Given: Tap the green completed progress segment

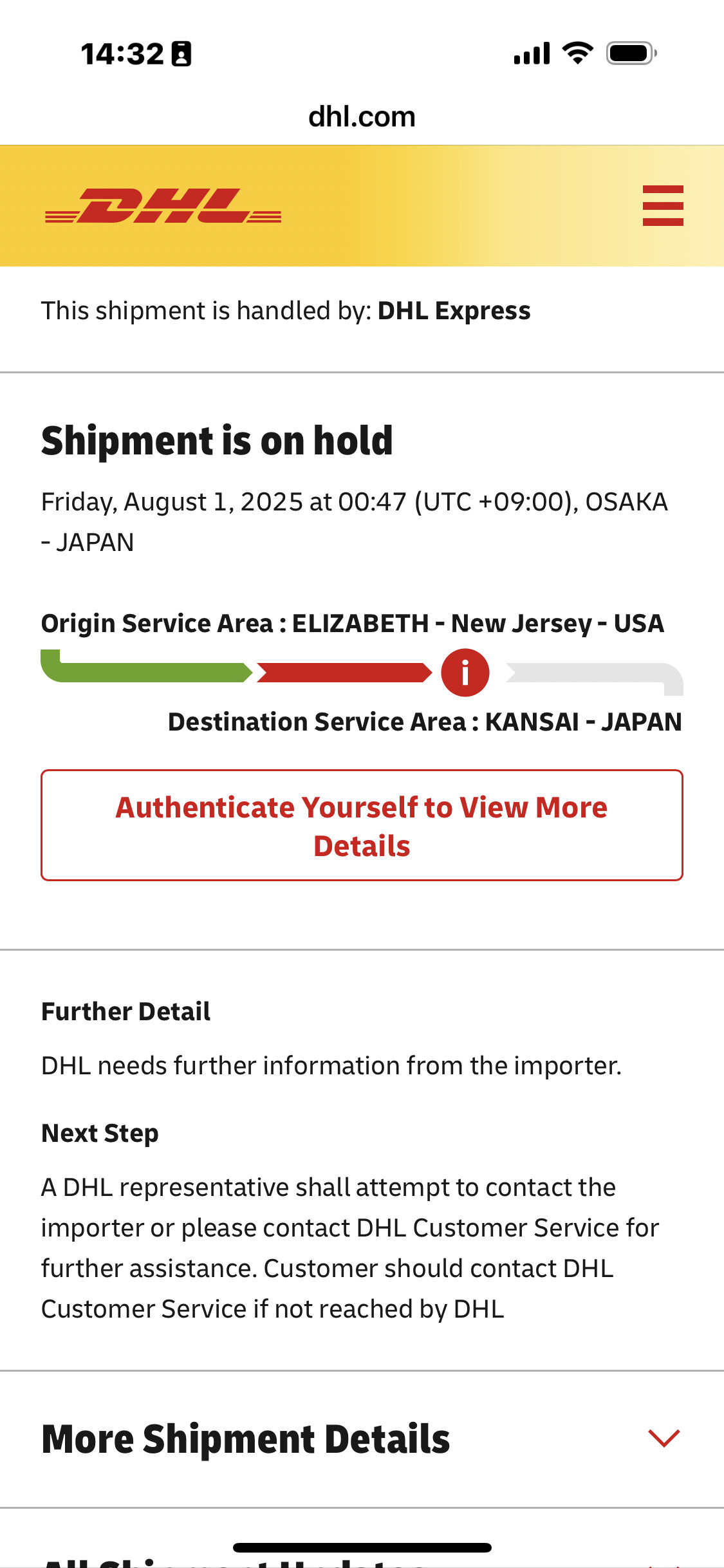Looking at the screenshot, I should click(146, 667).
